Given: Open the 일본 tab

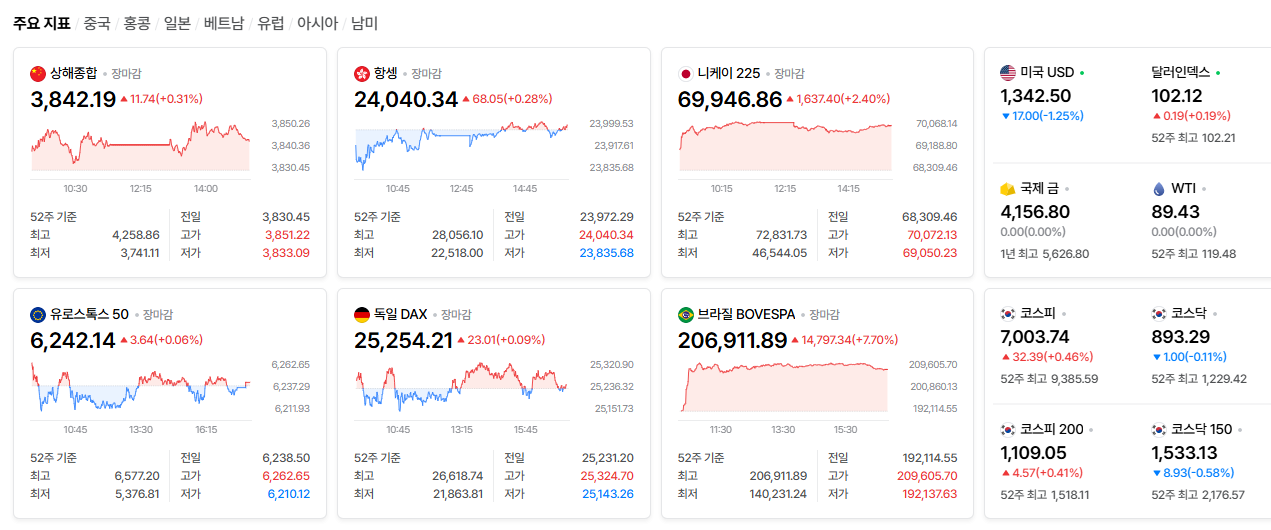Looking at the screenshot, I should click(177, 23).
